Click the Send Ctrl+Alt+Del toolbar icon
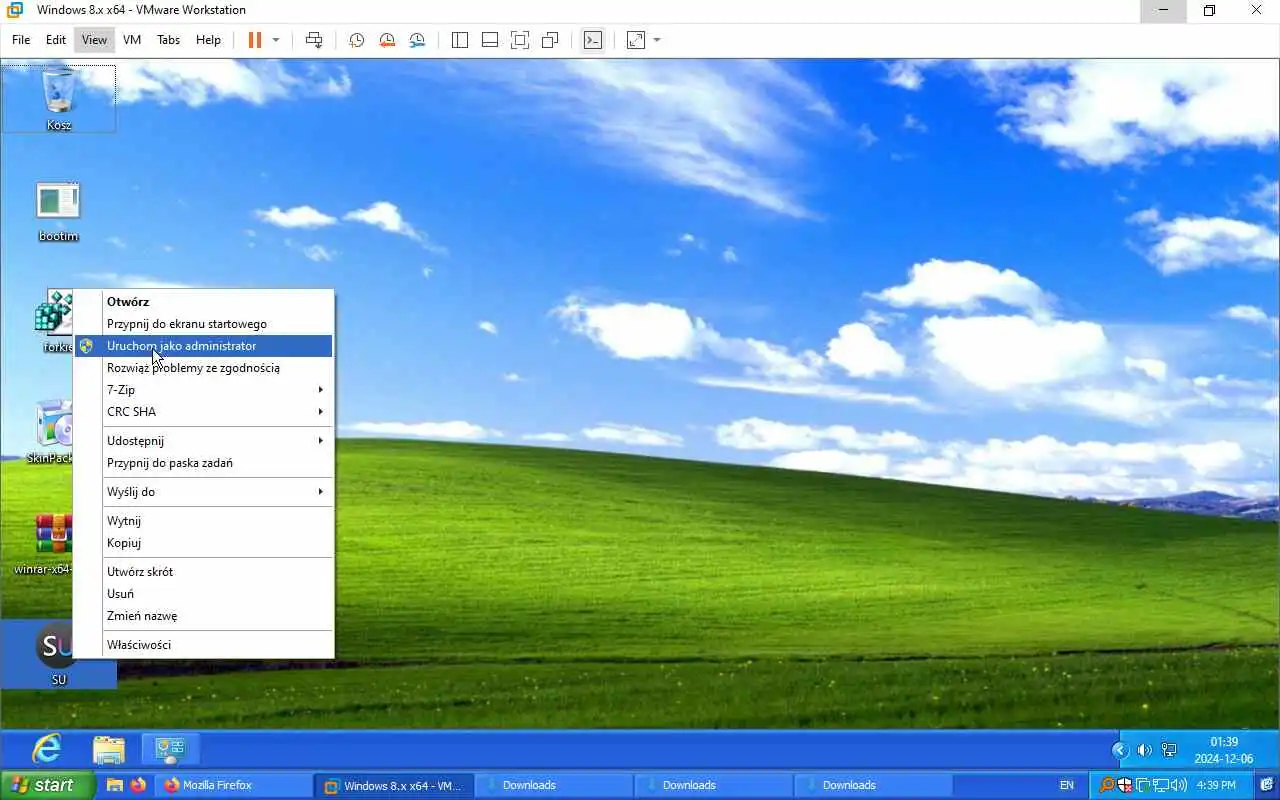 (314, 40)
